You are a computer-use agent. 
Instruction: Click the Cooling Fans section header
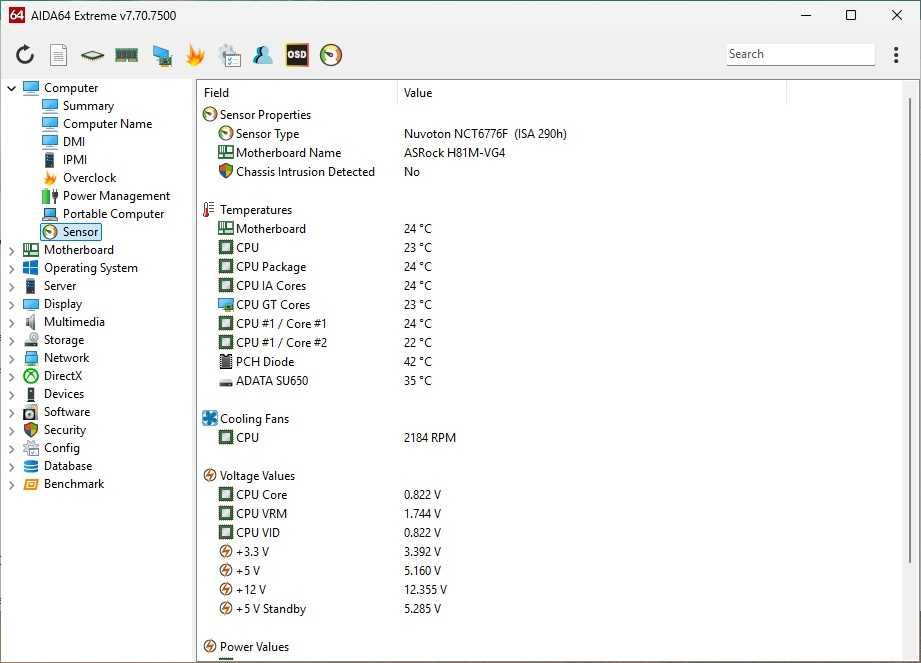point(246,419)
